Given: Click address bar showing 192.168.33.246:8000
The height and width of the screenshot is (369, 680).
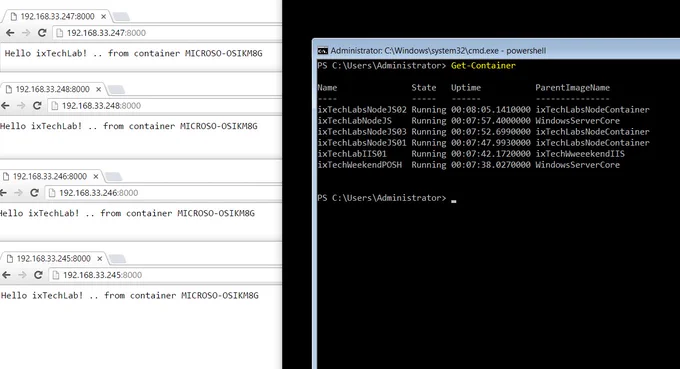Looking at the screenshot, I should (163, 193).
